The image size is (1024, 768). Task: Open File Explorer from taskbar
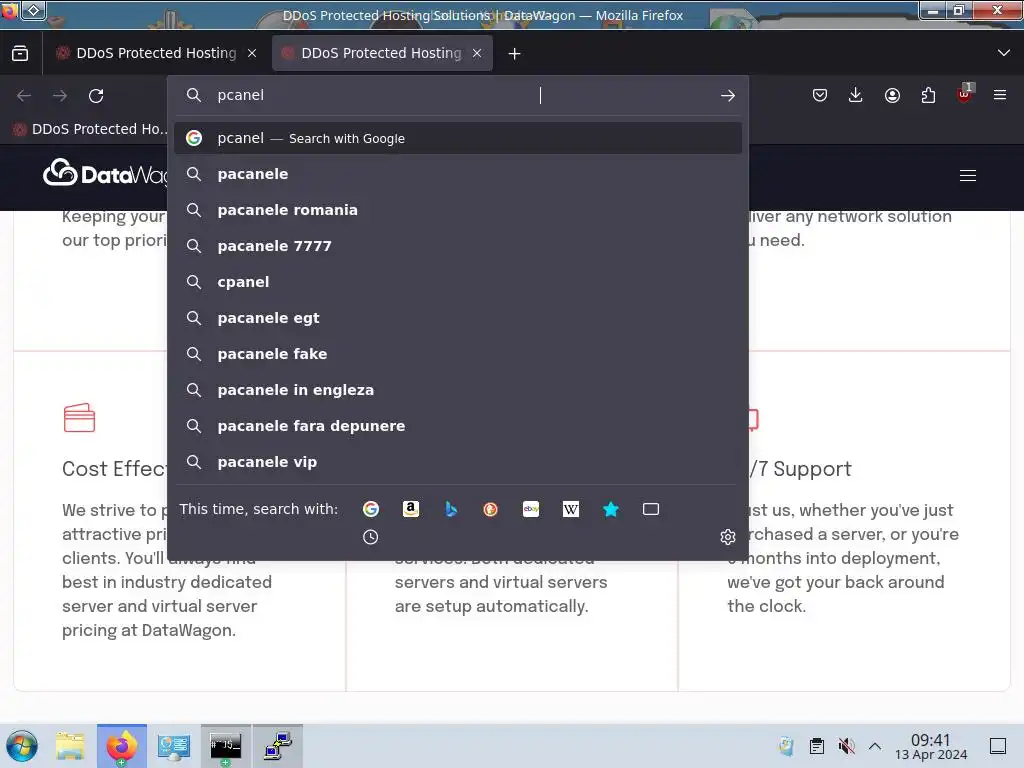(x=70, y=746)
